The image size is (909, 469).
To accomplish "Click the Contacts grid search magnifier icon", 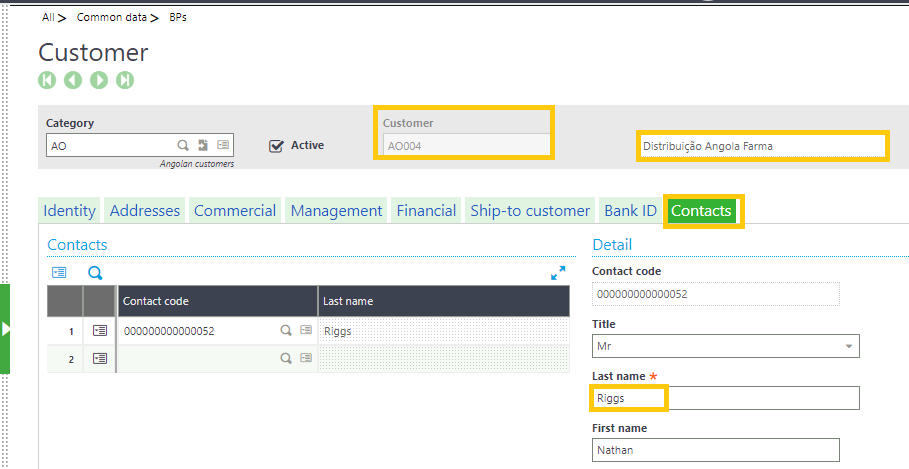I will point(95,273).
